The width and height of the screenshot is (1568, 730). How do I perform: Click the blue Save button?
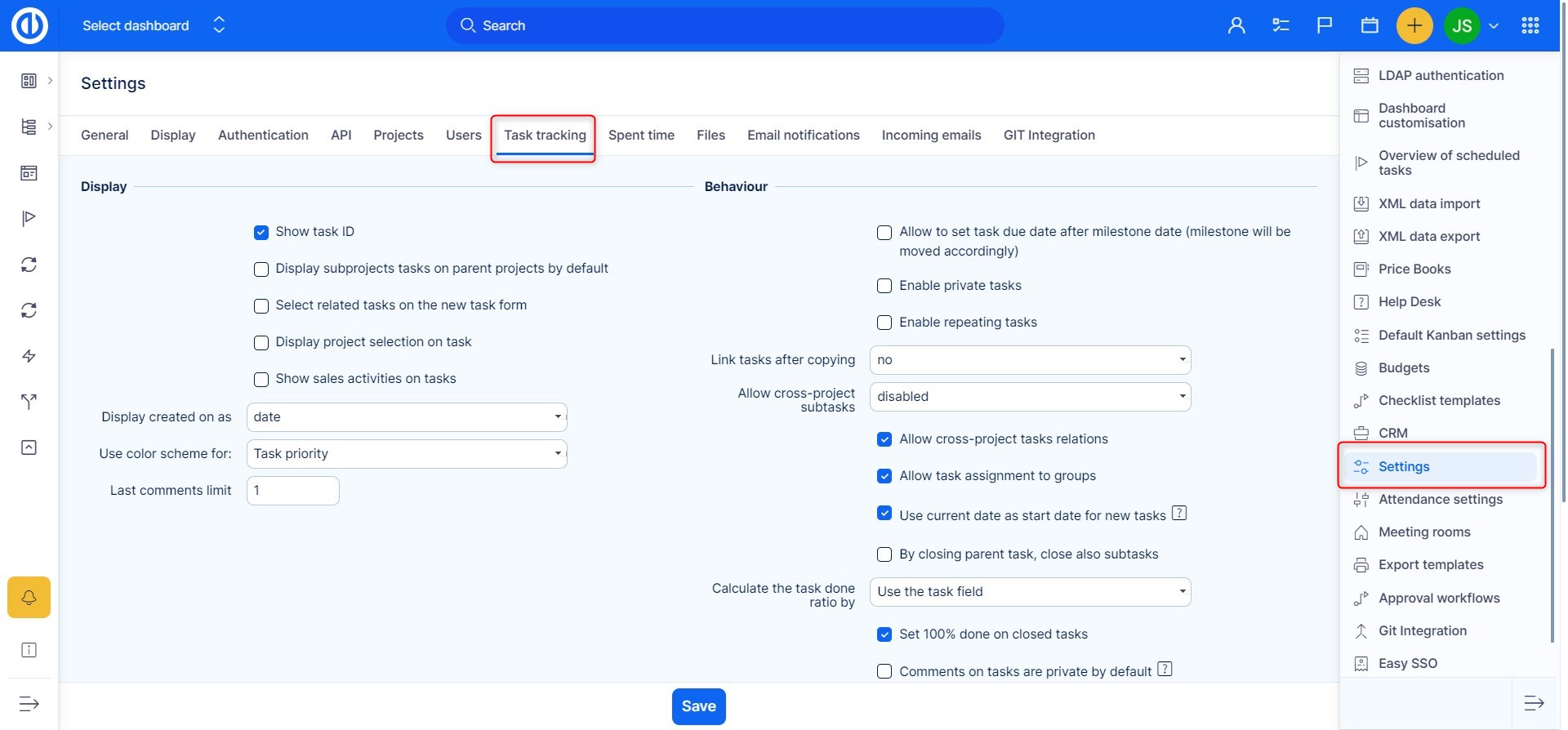(698, 706)
